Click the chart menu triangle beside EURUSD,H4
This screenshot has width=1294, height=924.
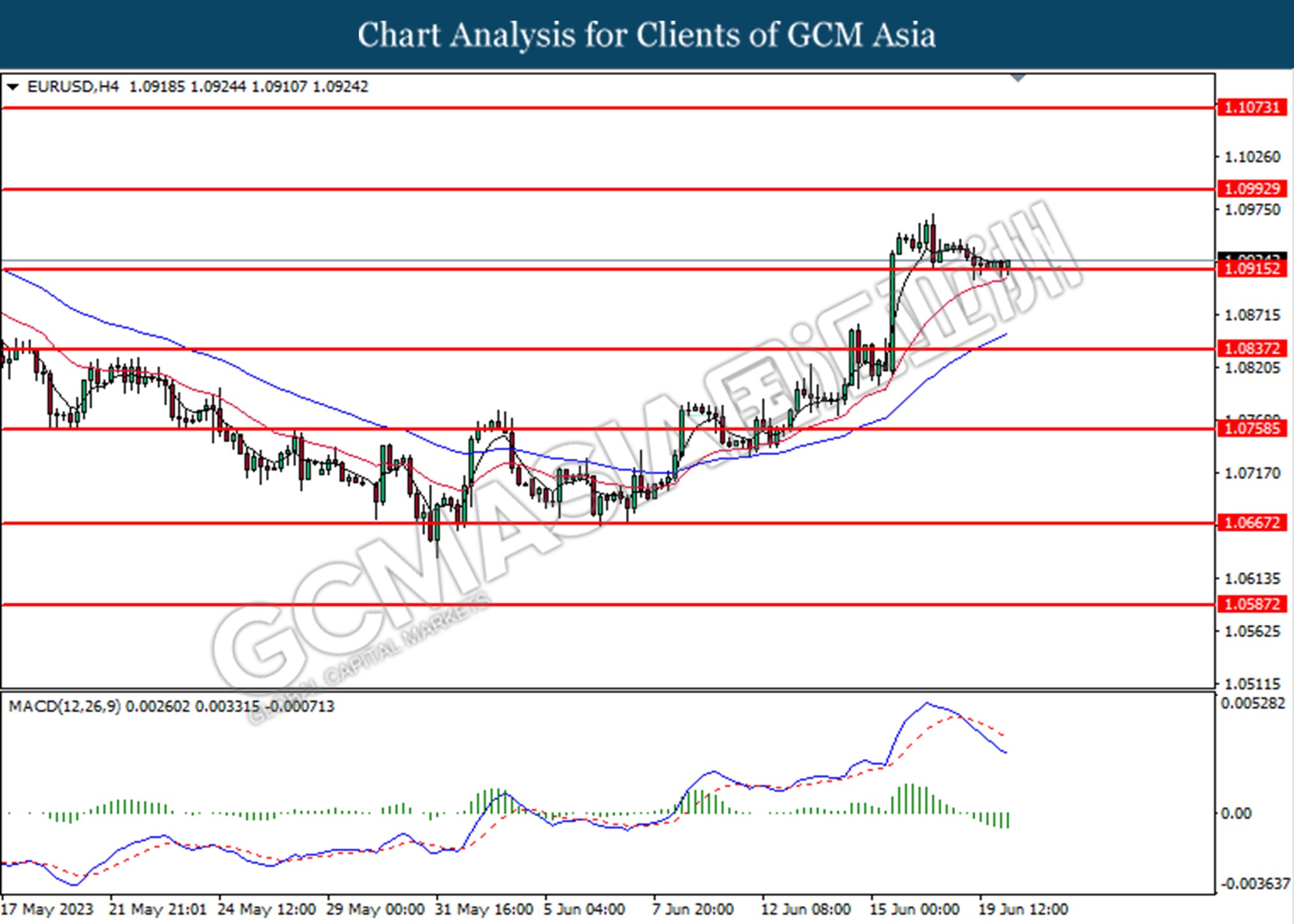(12, 87)
